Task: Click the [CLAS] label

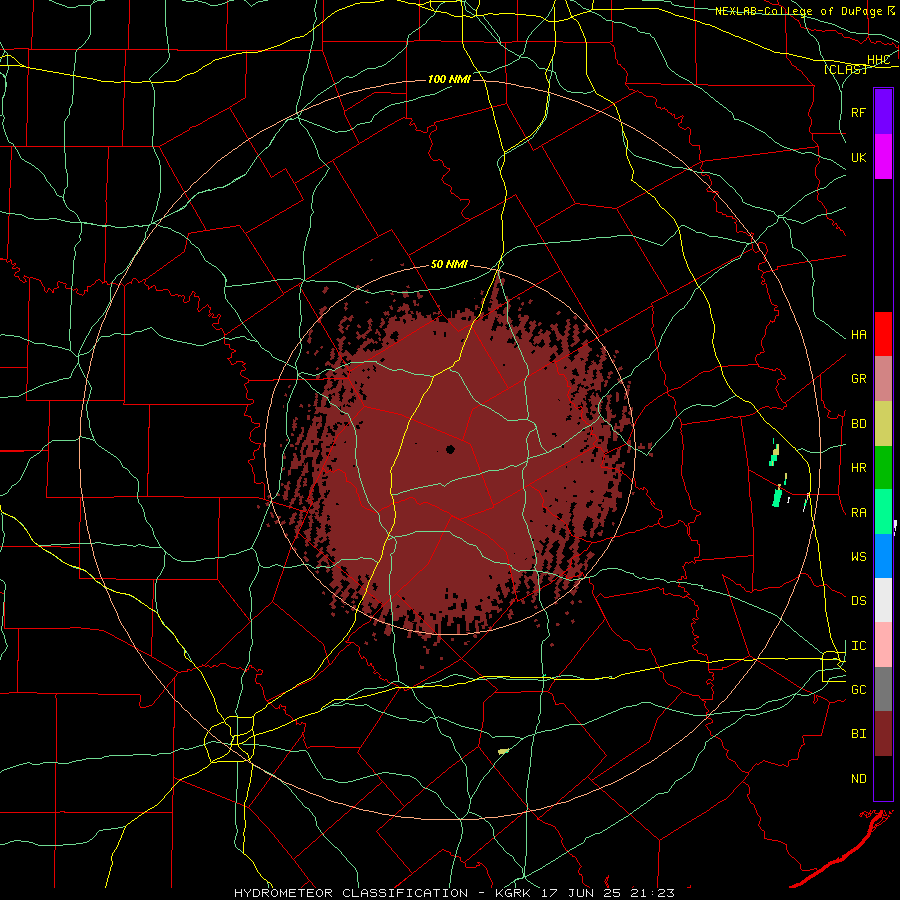Action: tap(845, 70)
